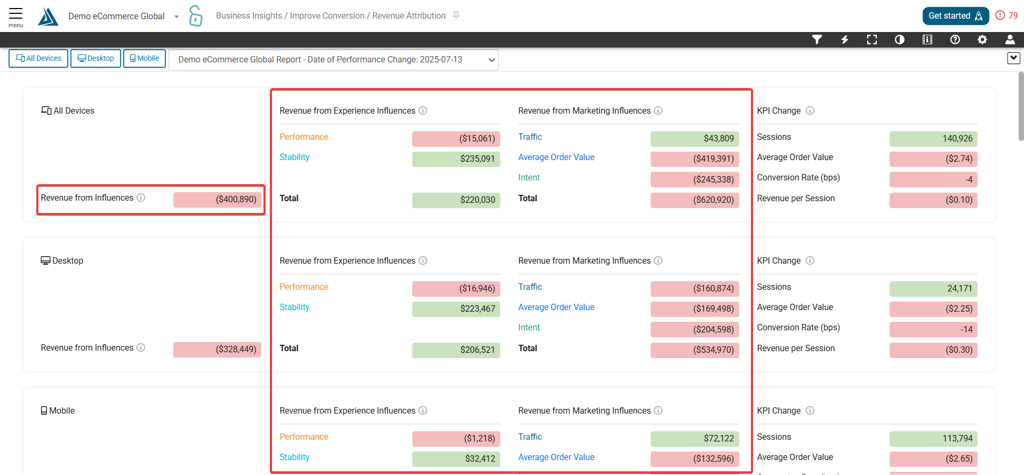This screenshot has height=475, width=1024.
Task: Open the user profile icon
Action: (1010, 40)
